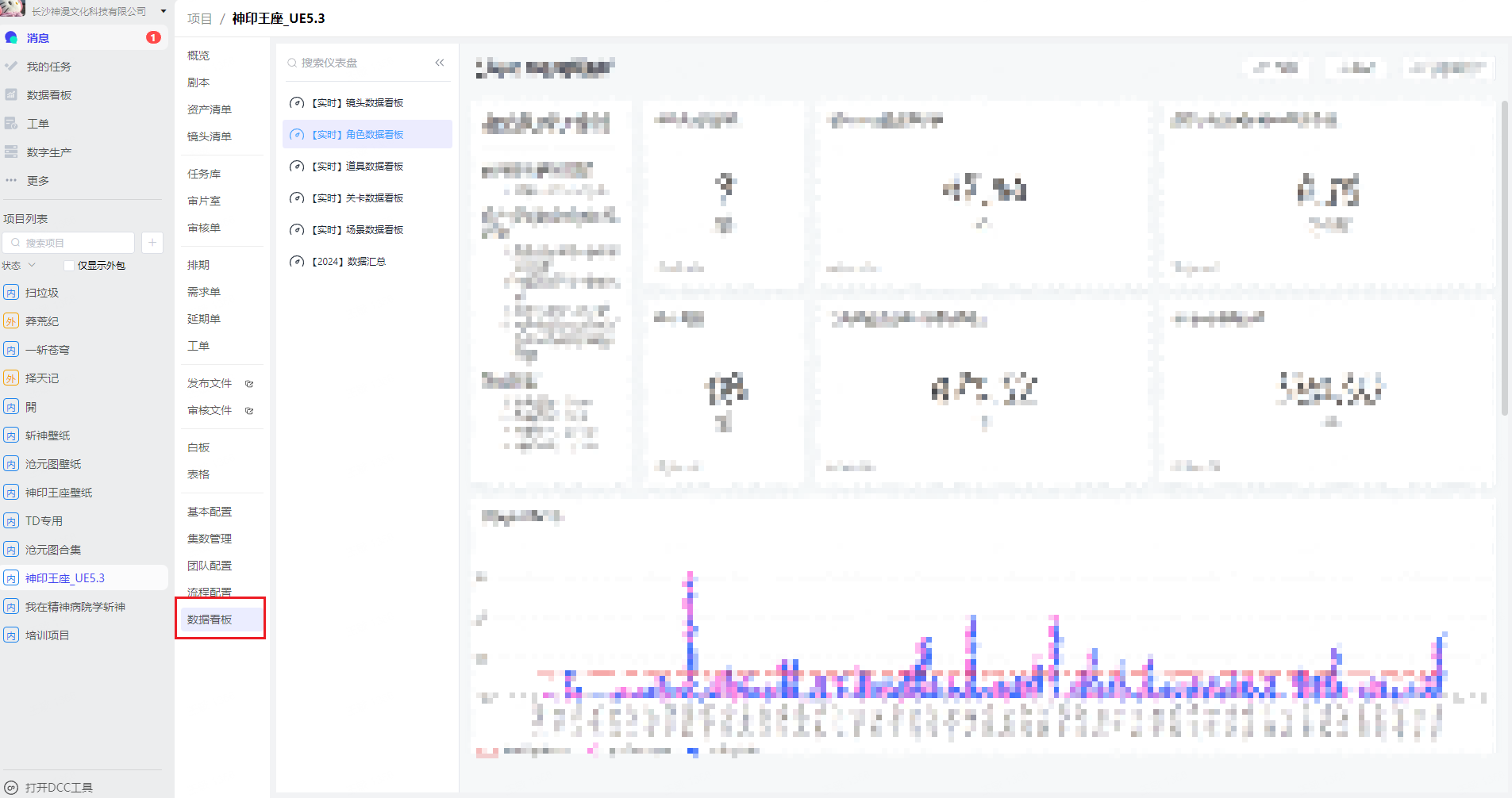Click the red unread badge on 消息
The image size is (1512, 798).
point(153,37)
